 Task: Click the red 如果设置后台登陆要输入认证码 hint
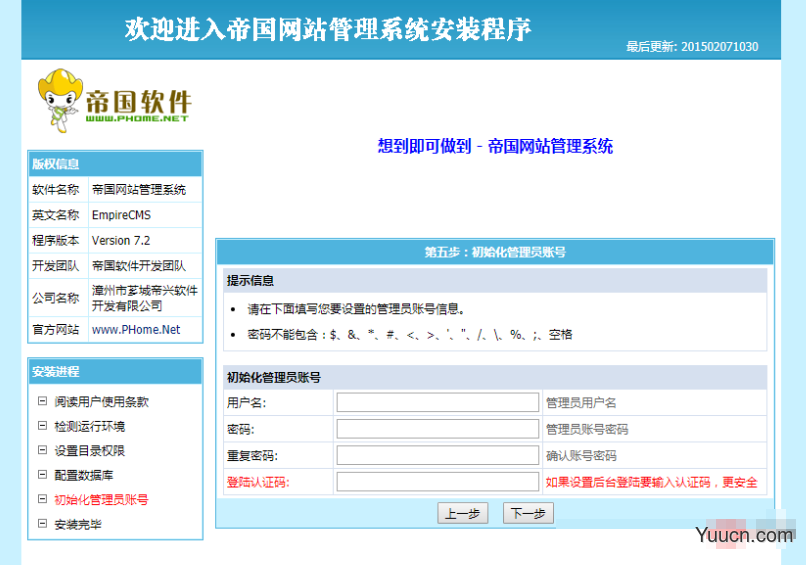tap(651, 482)
